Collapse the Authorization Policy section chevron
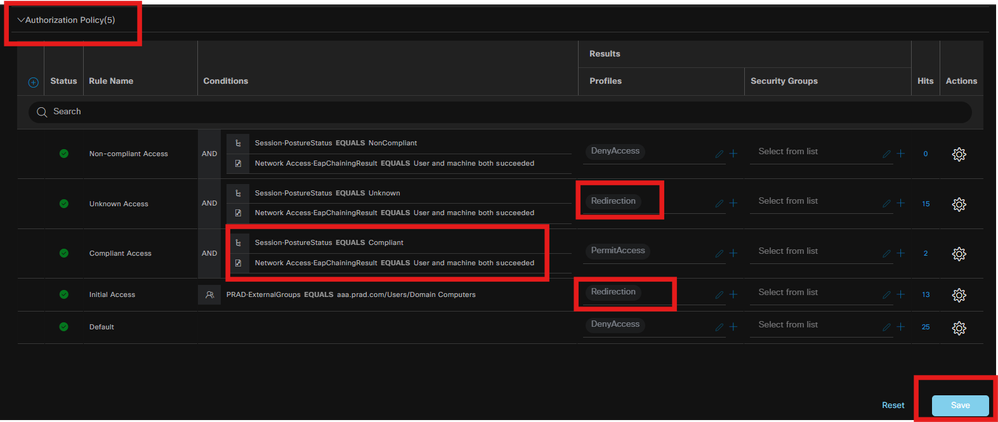The width and height of the screenshot is (998, 422). (21, 20)
